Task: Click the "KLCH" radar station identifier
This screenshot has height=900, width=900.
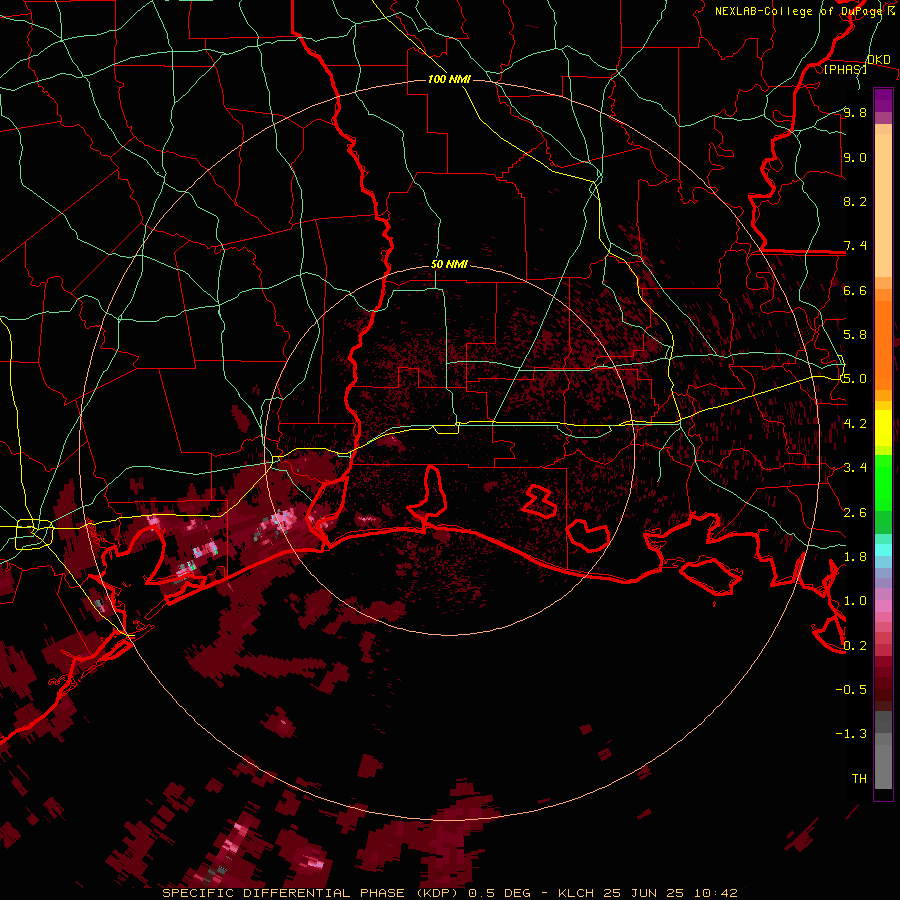Action: click(x=576, y=893)
